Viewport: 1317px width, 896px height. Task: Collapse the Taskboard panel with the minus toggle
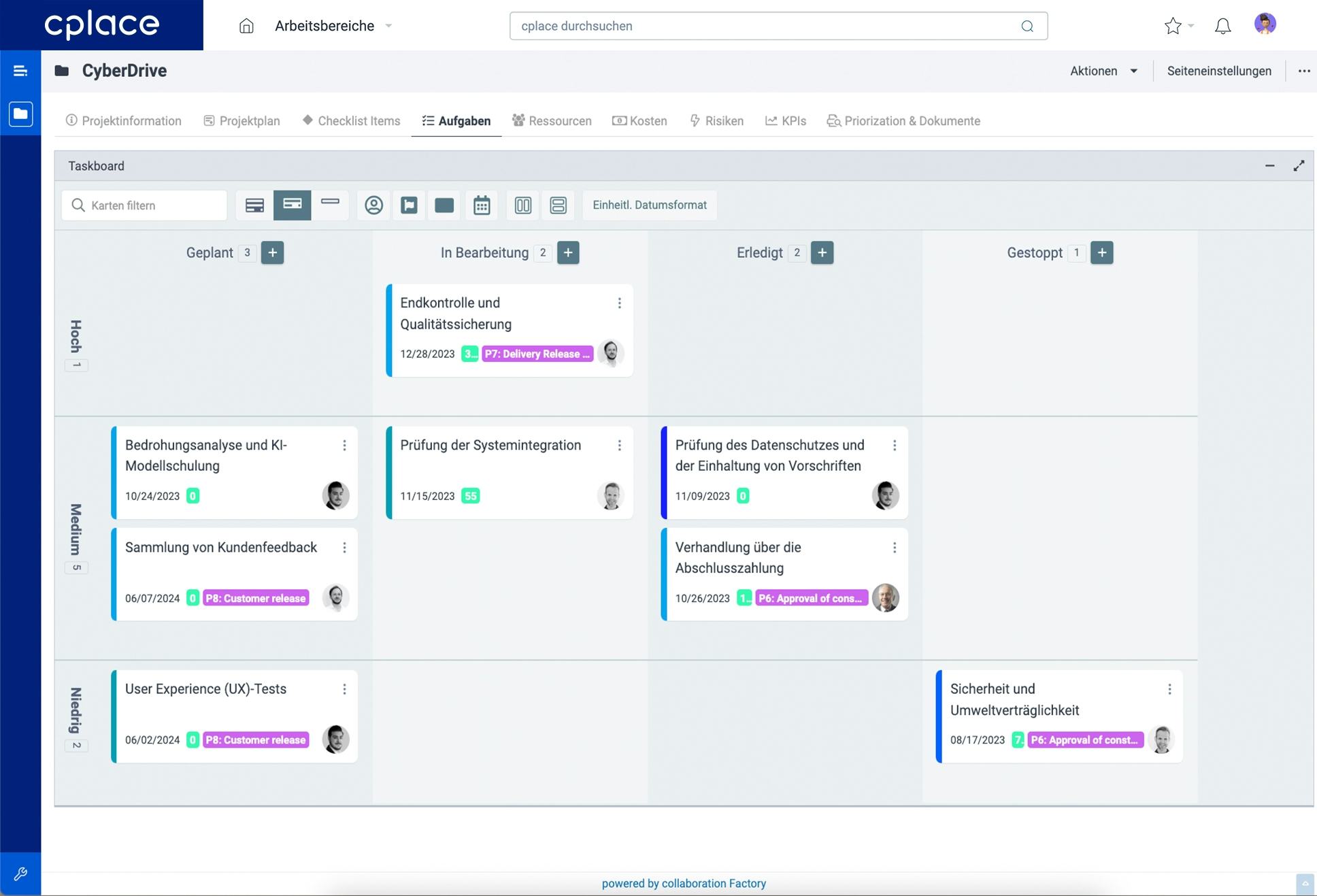1269,165
